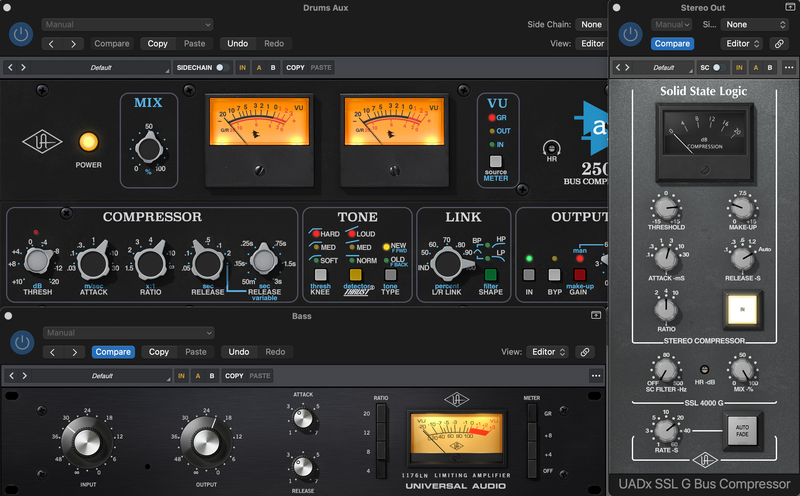Image resolution: width=800 pixels, height=496 pixels.
Task: Open the three-dots menu in Bass plugin
Action: pos(596,376)
